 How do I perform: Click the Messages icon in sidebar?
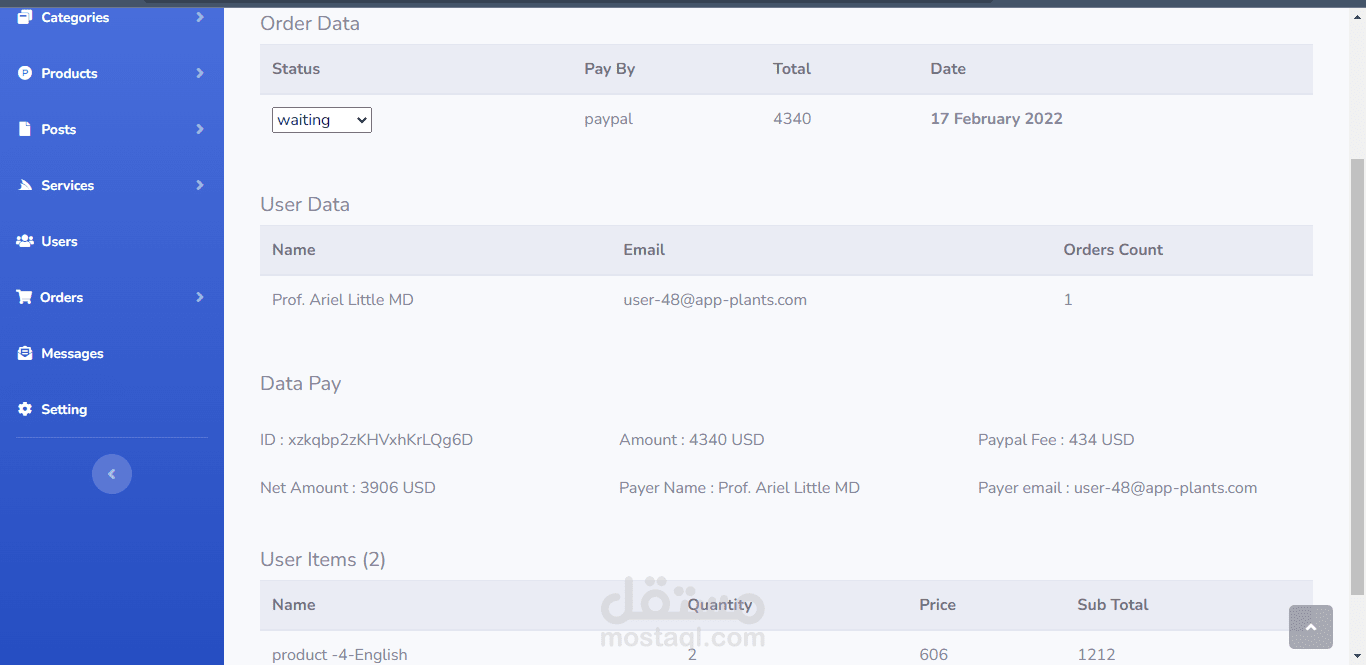click(x=24, y=353)
